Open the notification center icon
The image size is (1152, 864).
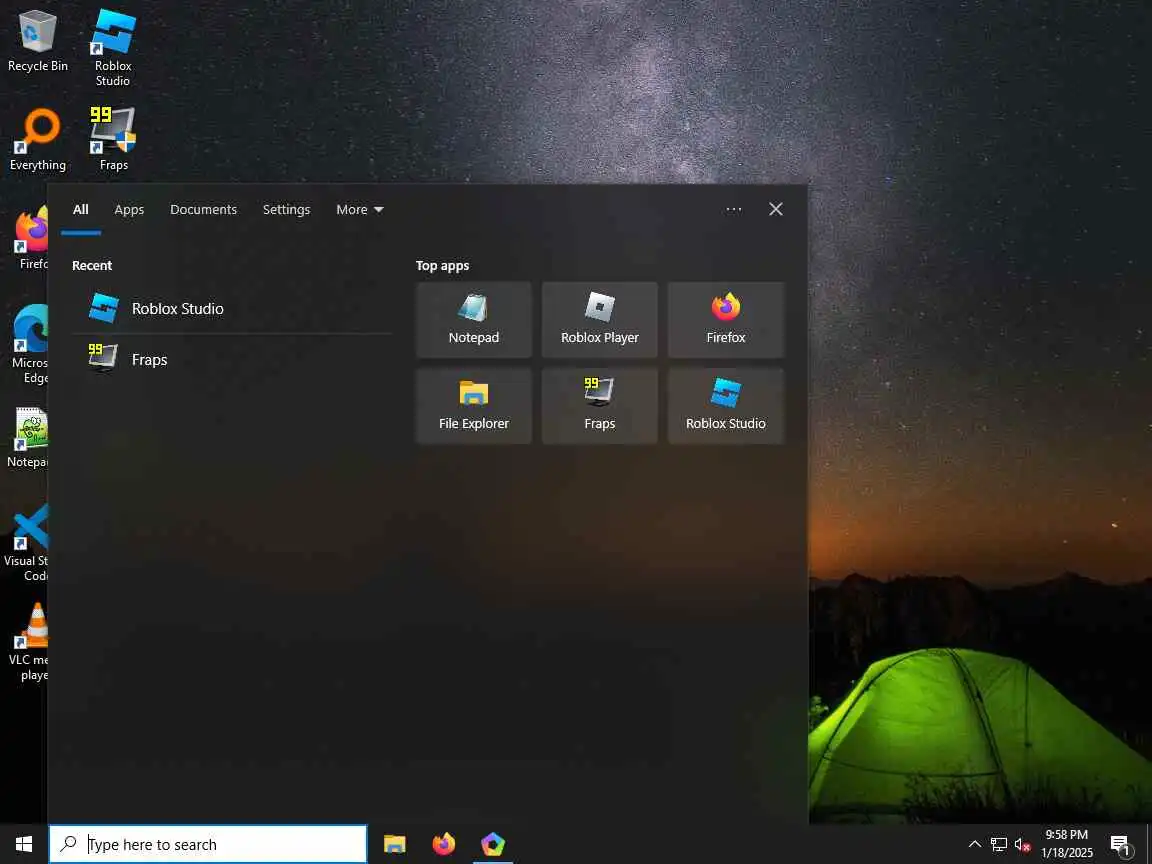[1120, 845]
